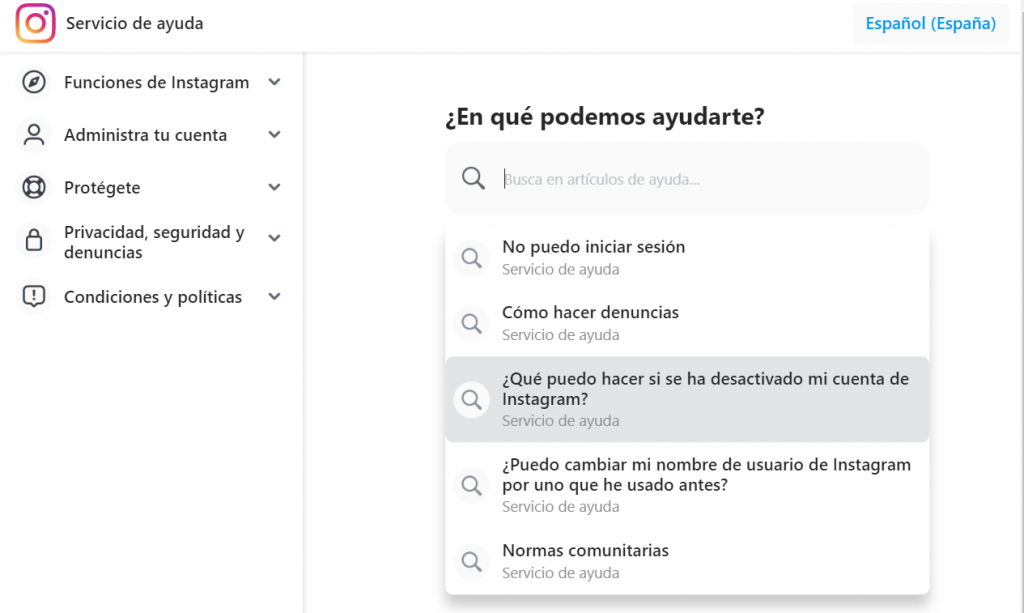1024x613 pixels.
Task: Click the magnifier icon inside the search box
Action: (473, 178)
